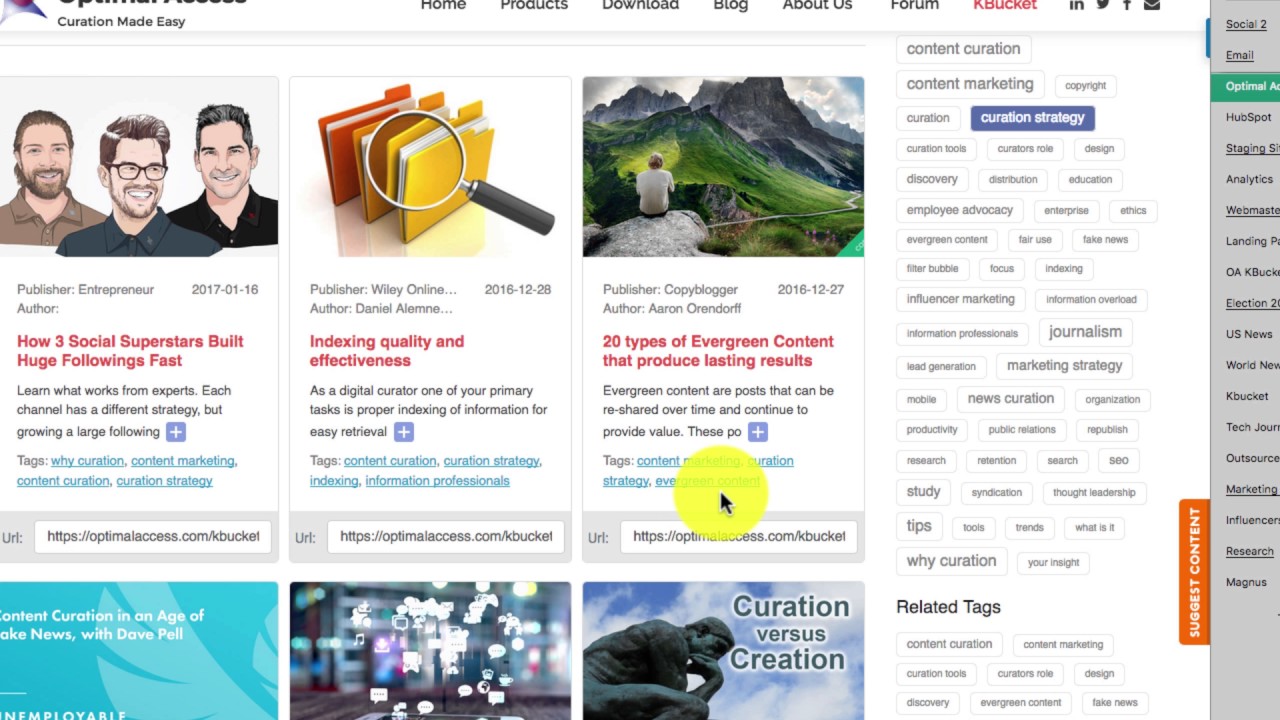1280x720 pixels.
Task: Open the Email item in right sidebar
Action: point(1240,56)
